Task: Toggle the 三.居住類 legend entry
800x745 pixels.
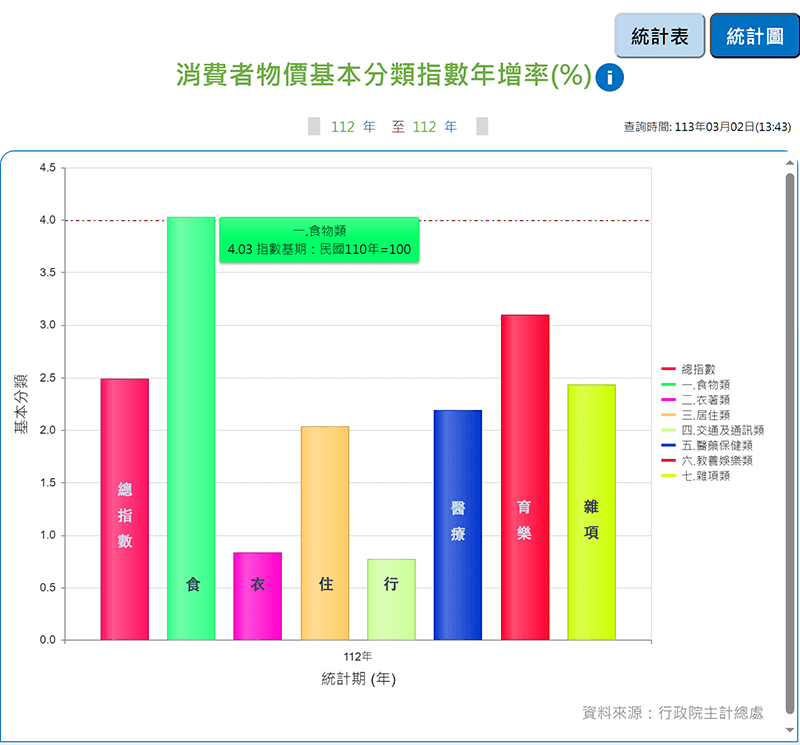Action: tap(705, 414)
